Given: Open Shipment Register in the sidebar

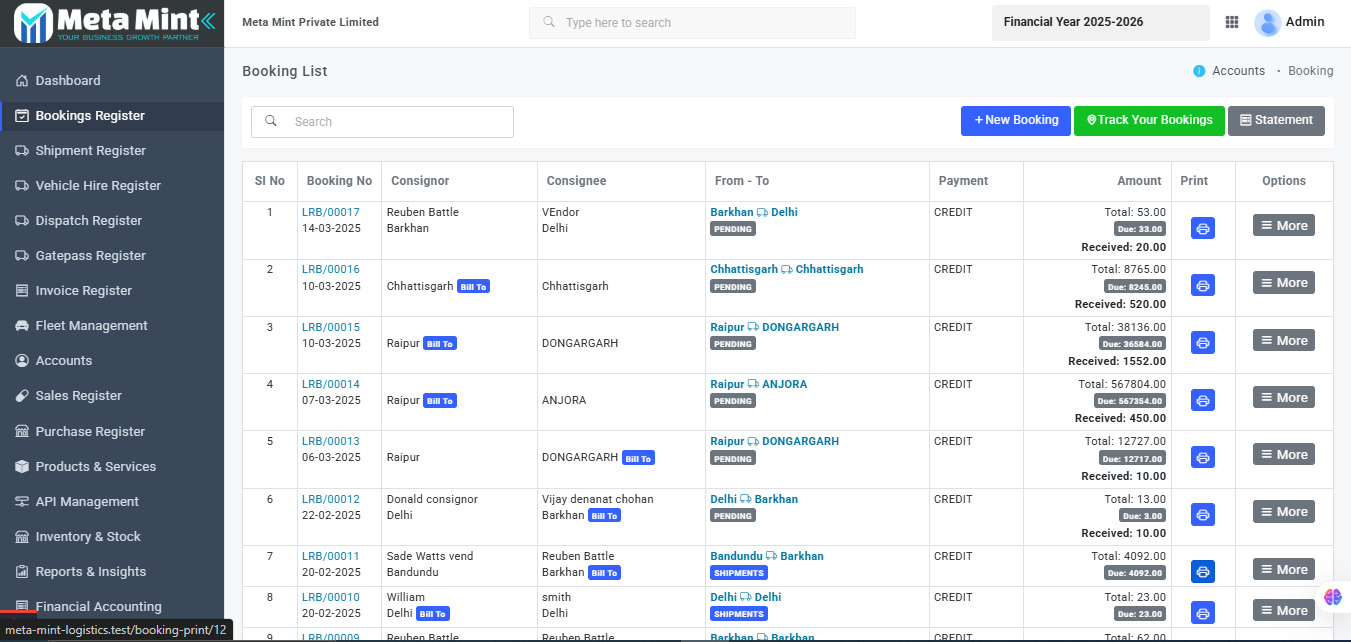Looking at the screenshot, I should click(90, 151).
